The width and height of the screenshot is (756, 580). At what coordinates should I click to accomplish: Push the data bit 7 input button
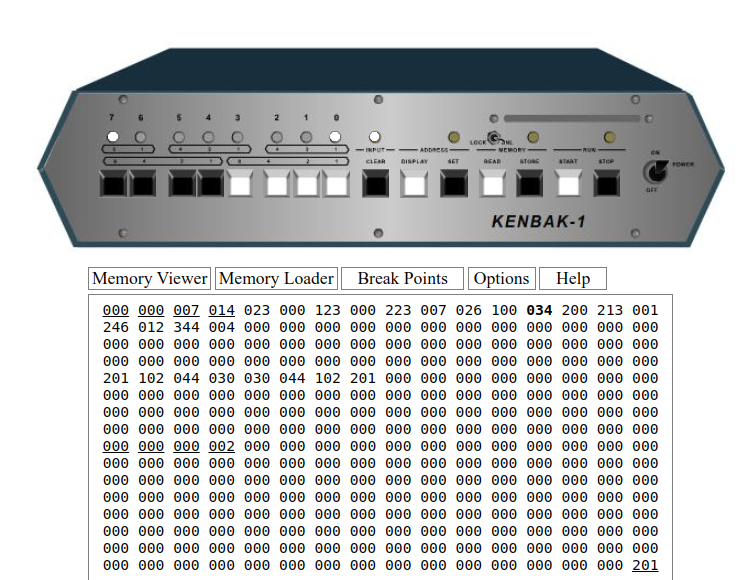point(113,183)
